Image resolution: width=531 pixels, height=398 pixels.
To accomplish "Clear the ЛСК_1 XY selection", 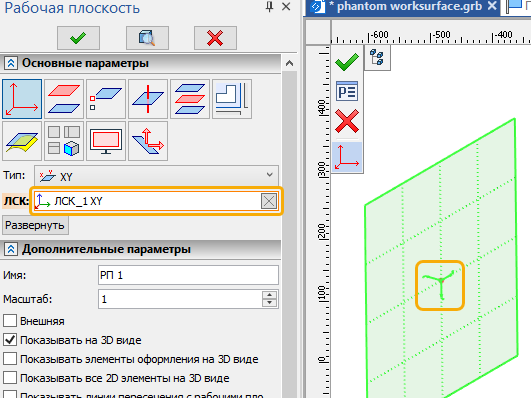I will tap(269, 201).
